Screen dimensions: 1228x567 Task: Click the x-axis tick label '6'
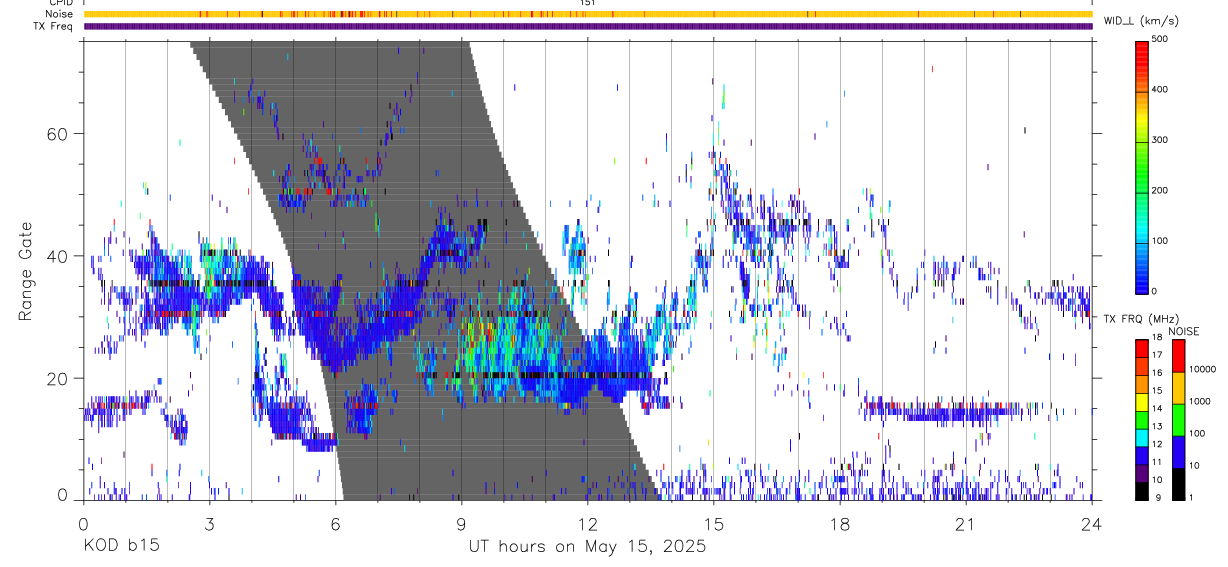tap(335, 525)
